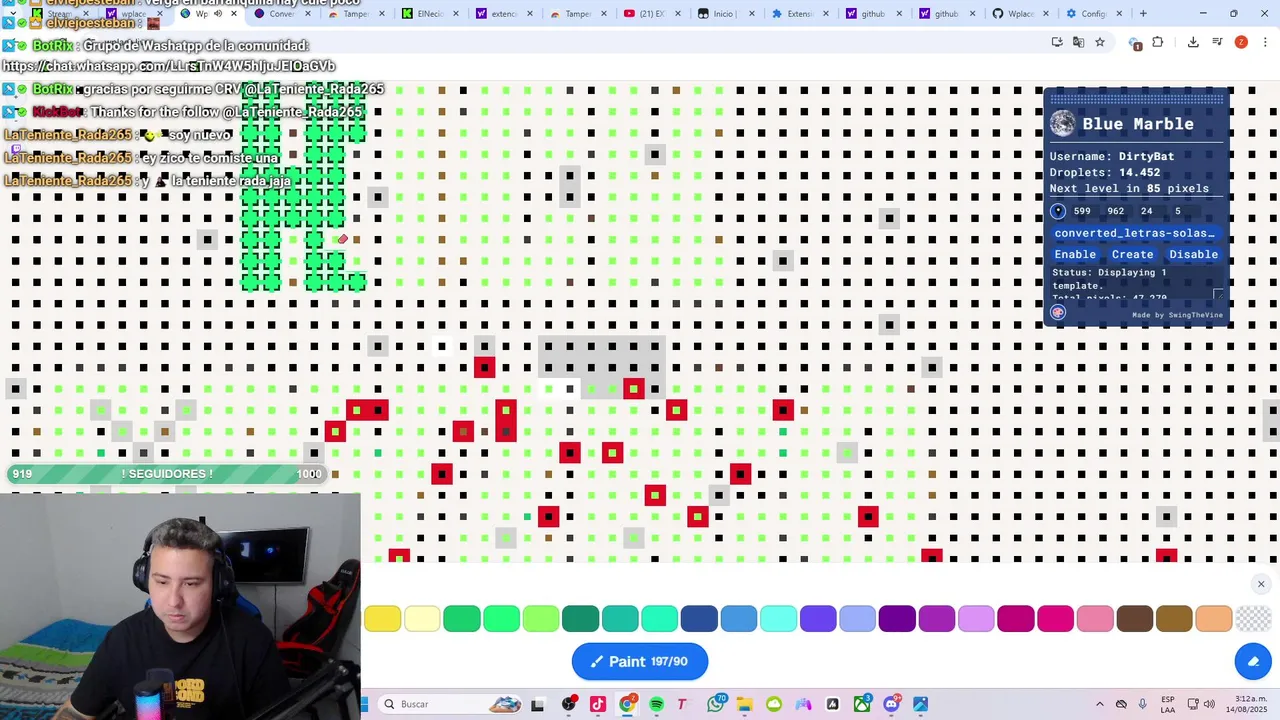Open OBS Studio from the taskbar
Screen dimensions: 1280x720
coord(569,704)
